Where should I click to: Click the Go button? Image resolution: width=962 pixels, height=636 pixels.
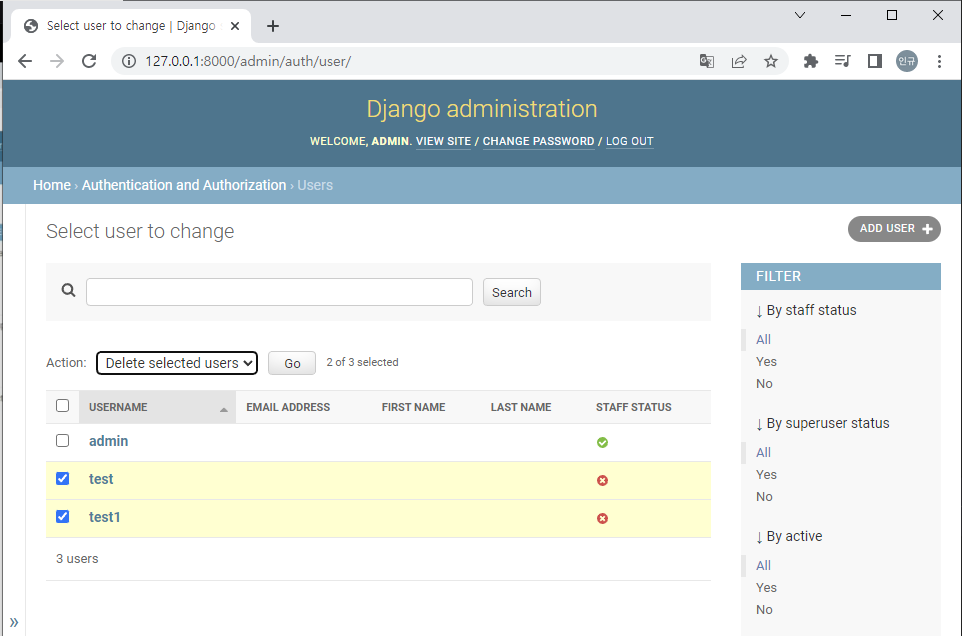[292, 363]
